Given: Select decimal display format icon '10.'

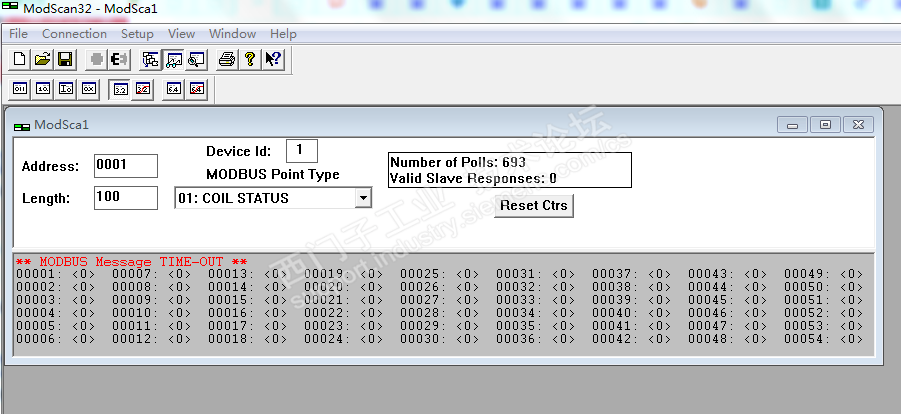Looking at the screenshot, I should click(43, 89).
